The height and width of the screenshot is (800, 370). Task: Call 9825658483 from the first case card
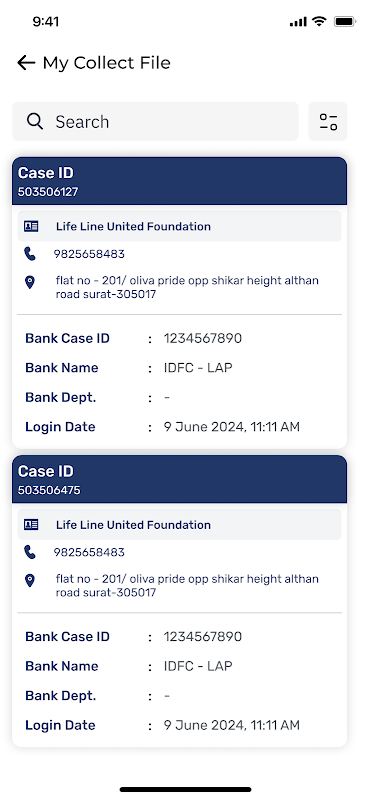[x=89, y=254]
